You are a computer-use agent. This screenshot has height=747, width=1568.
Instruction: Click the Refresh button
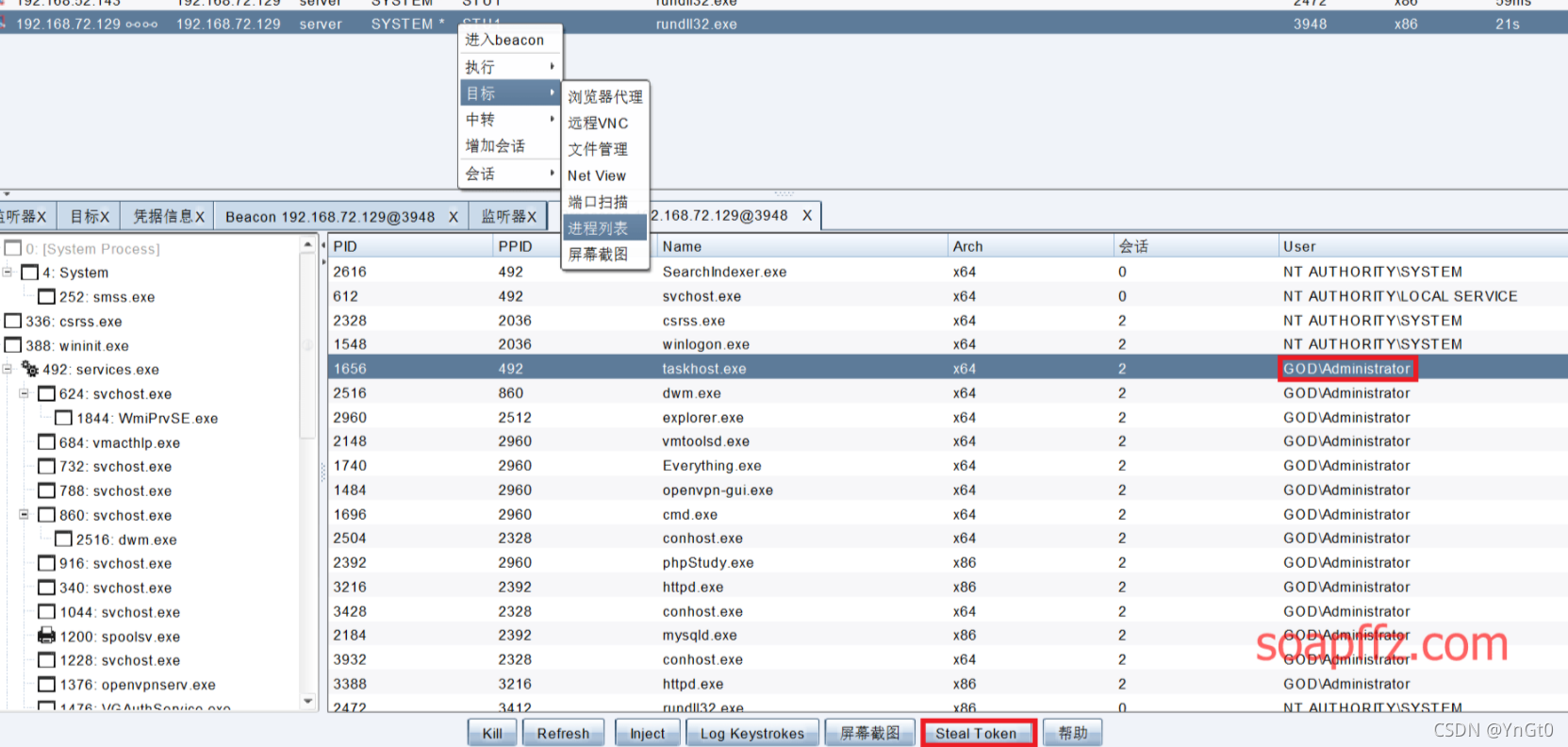tap(563, 733)
